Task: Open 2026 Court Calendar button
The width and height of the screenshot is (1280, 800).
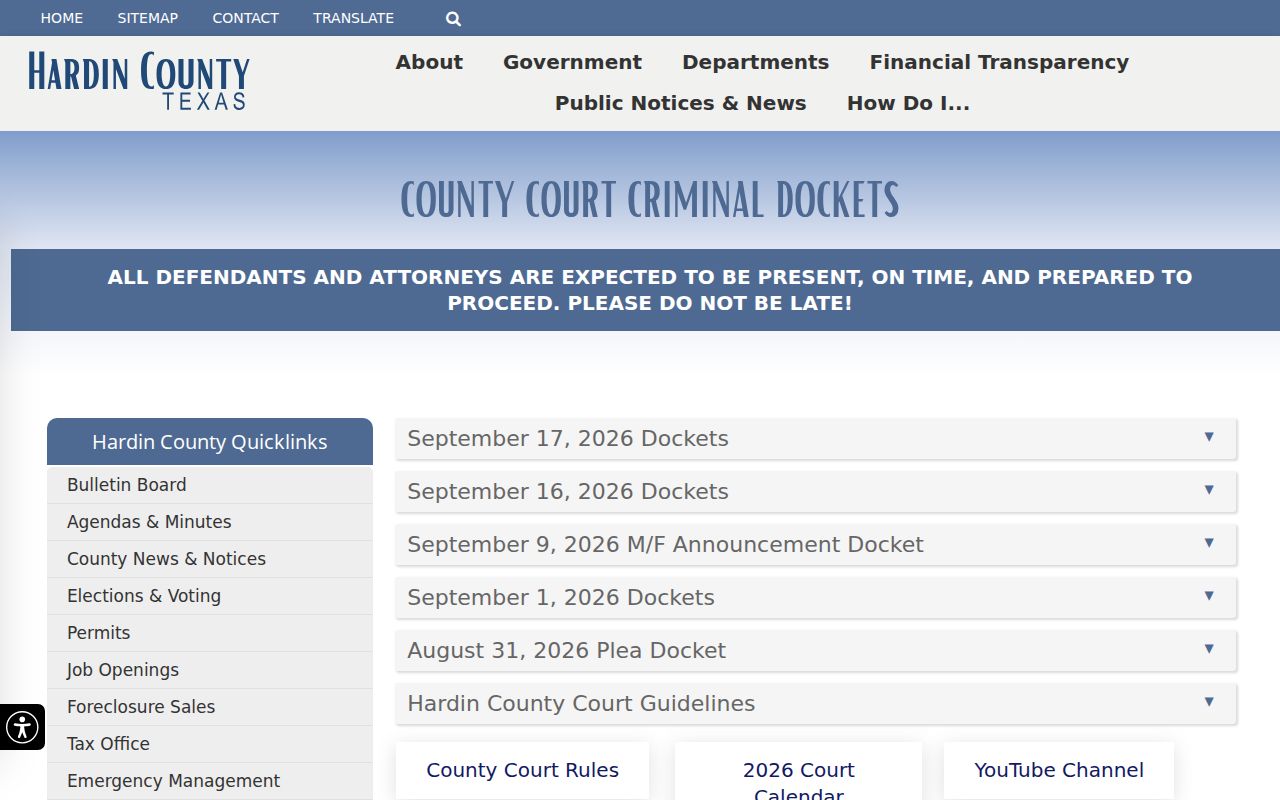Action: pos(798,771)
